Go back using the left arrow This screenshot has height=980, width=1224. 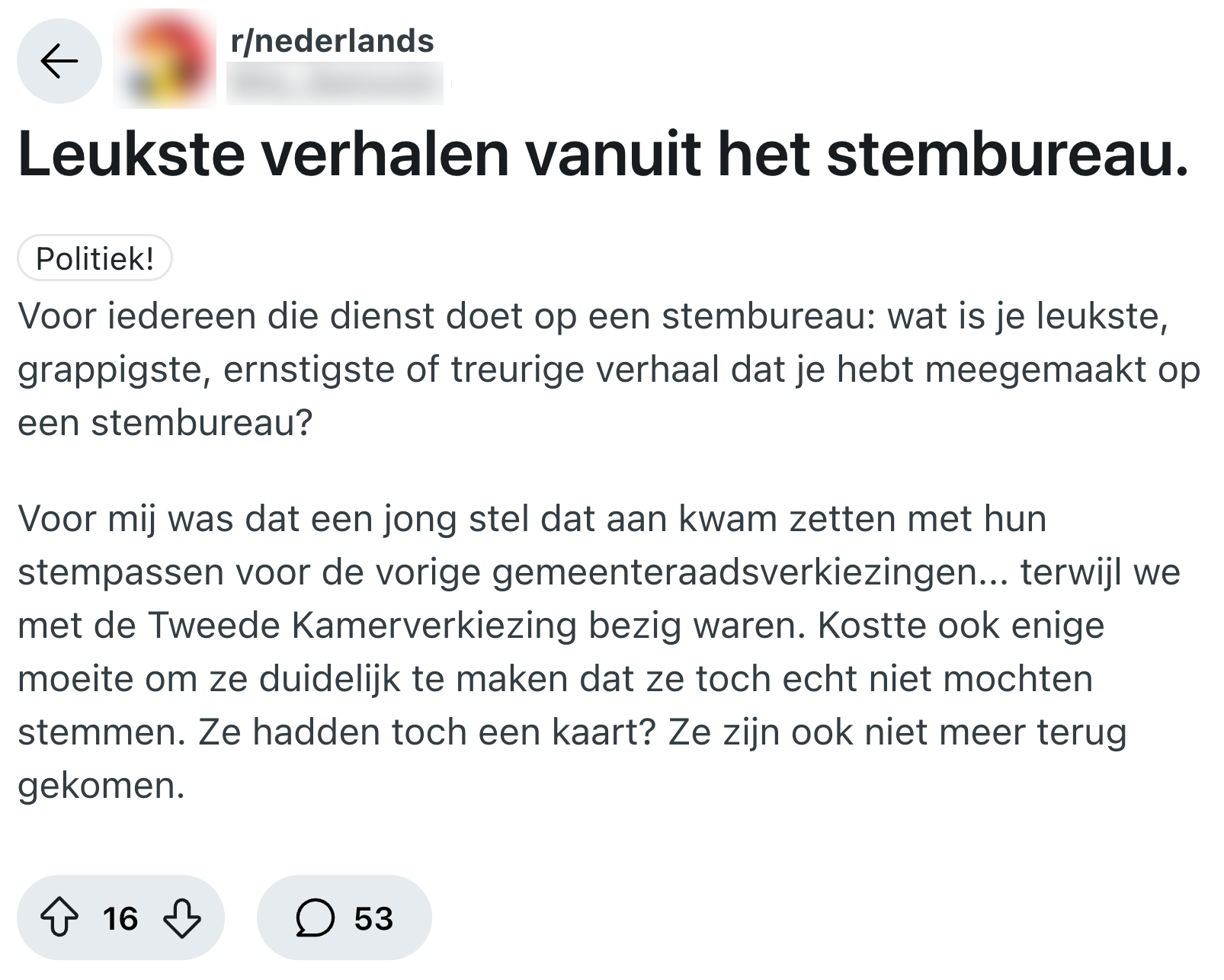tap(59, 61)
